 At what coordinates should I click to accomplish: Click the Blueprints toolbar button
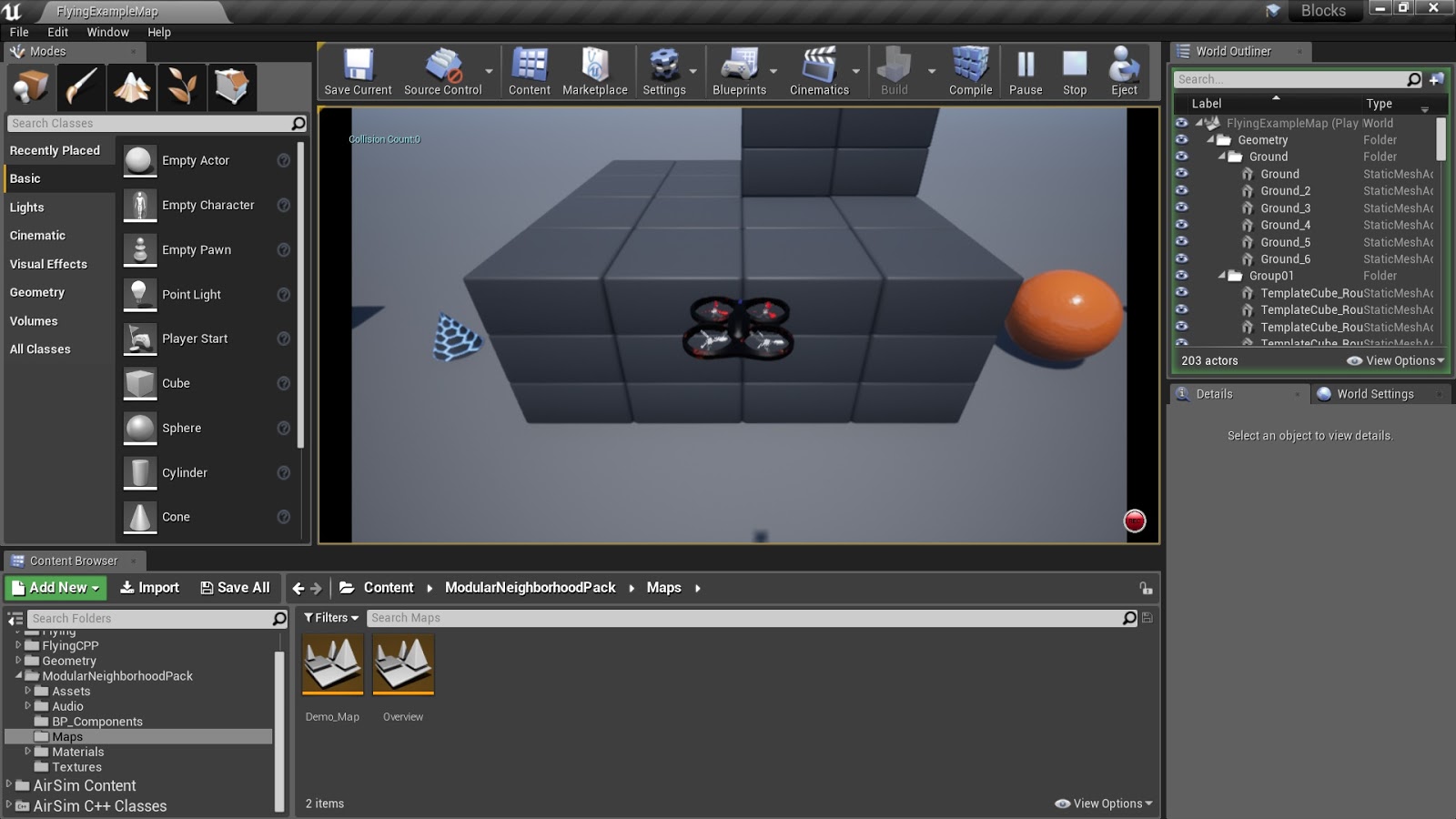pyautogui.click(x=740, y=71)
